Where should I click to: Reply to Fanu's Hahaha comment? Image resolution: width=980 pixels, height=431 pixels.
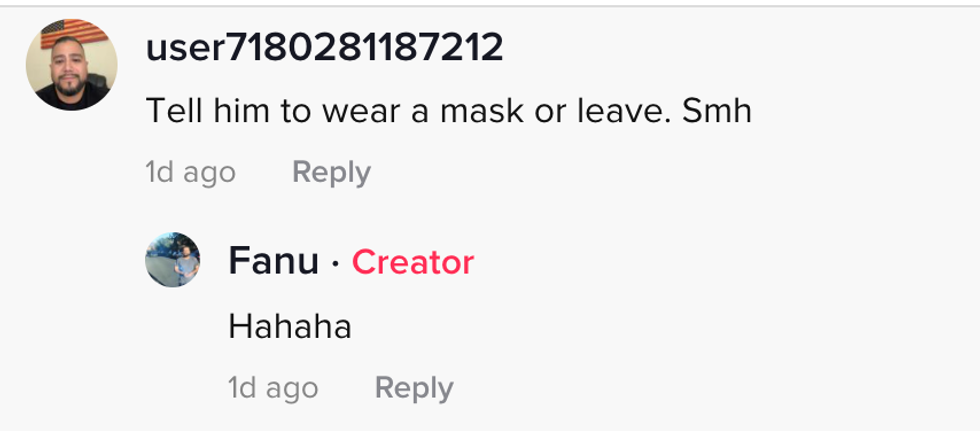coord(414,387)
